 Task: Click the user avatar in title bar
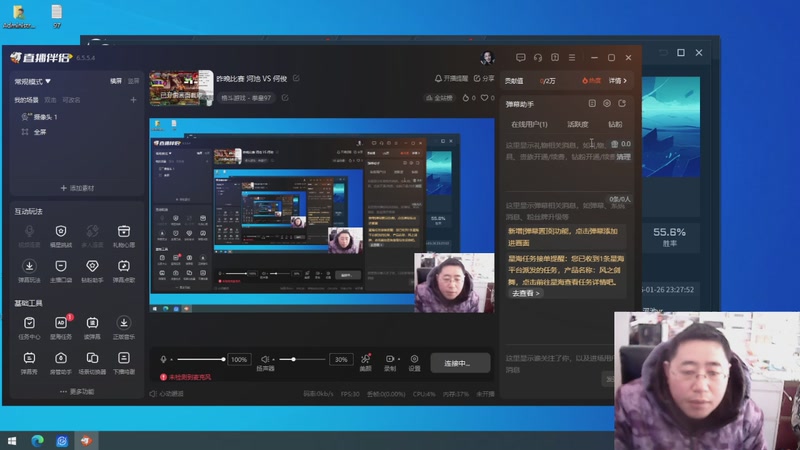coord(487,58)
